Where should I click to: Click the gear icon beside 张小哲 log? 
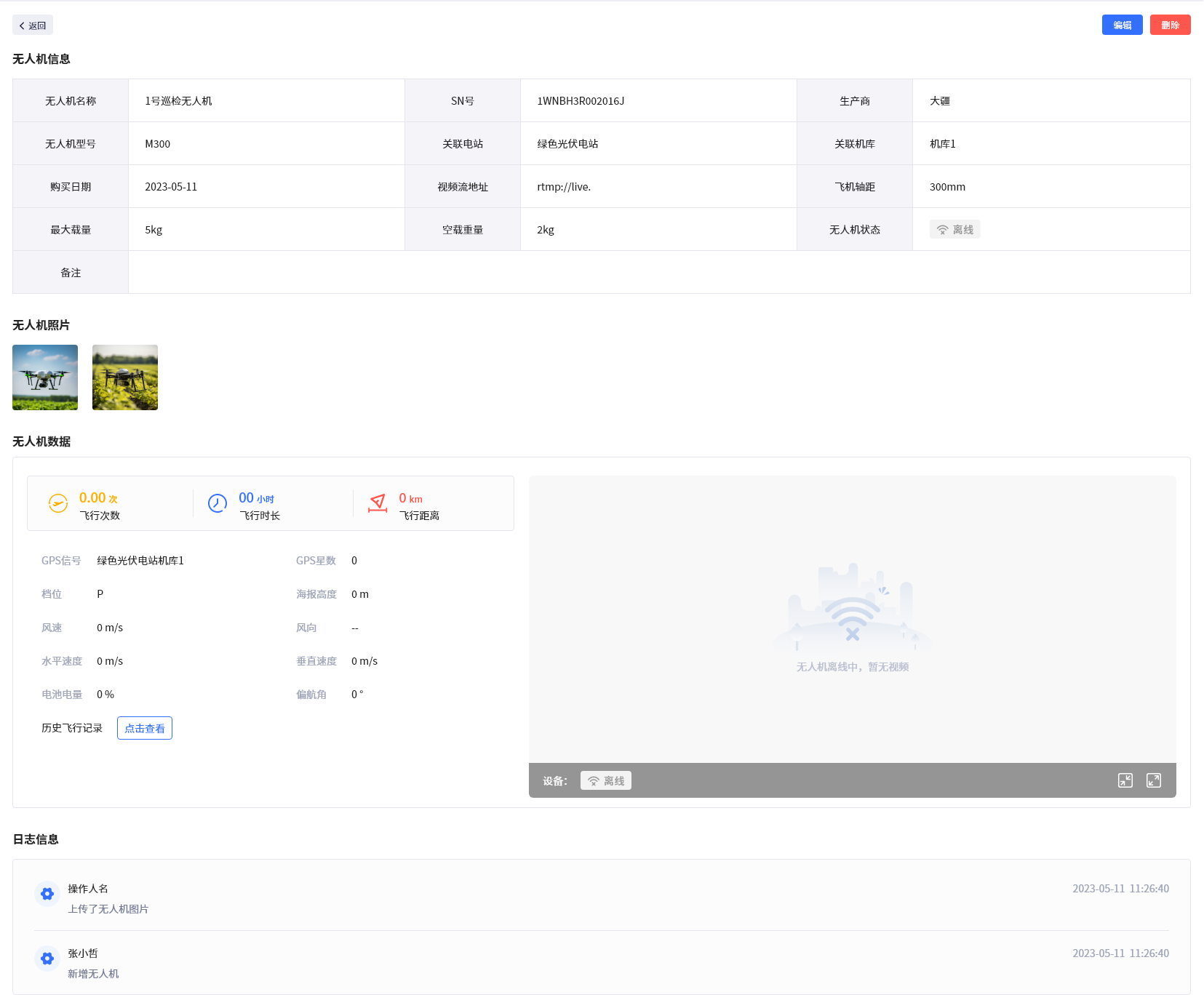(x=47, y=959)
